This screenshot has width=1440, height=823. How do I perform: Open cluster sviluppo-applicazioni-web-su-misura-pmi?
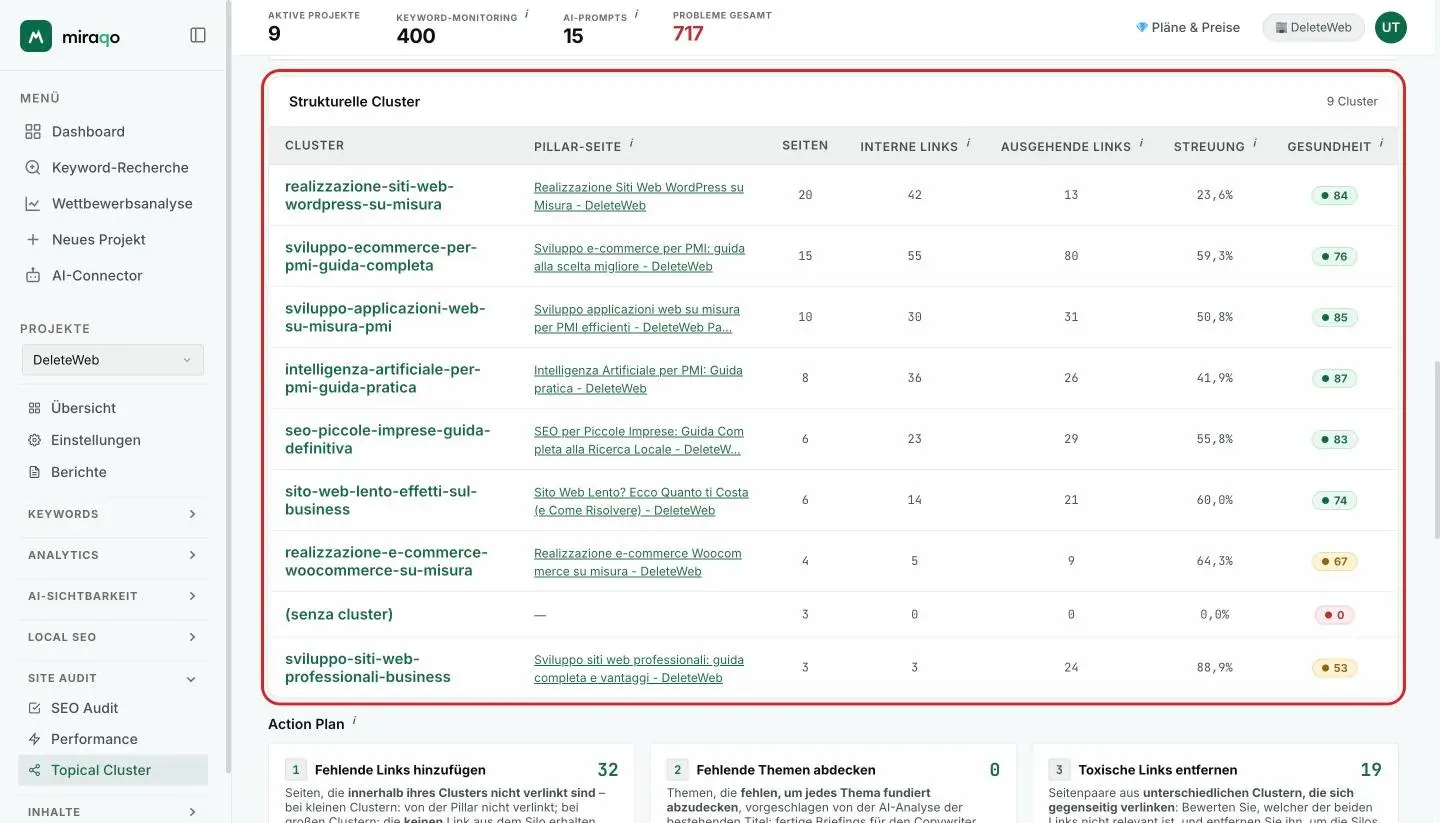pos(385,317)
